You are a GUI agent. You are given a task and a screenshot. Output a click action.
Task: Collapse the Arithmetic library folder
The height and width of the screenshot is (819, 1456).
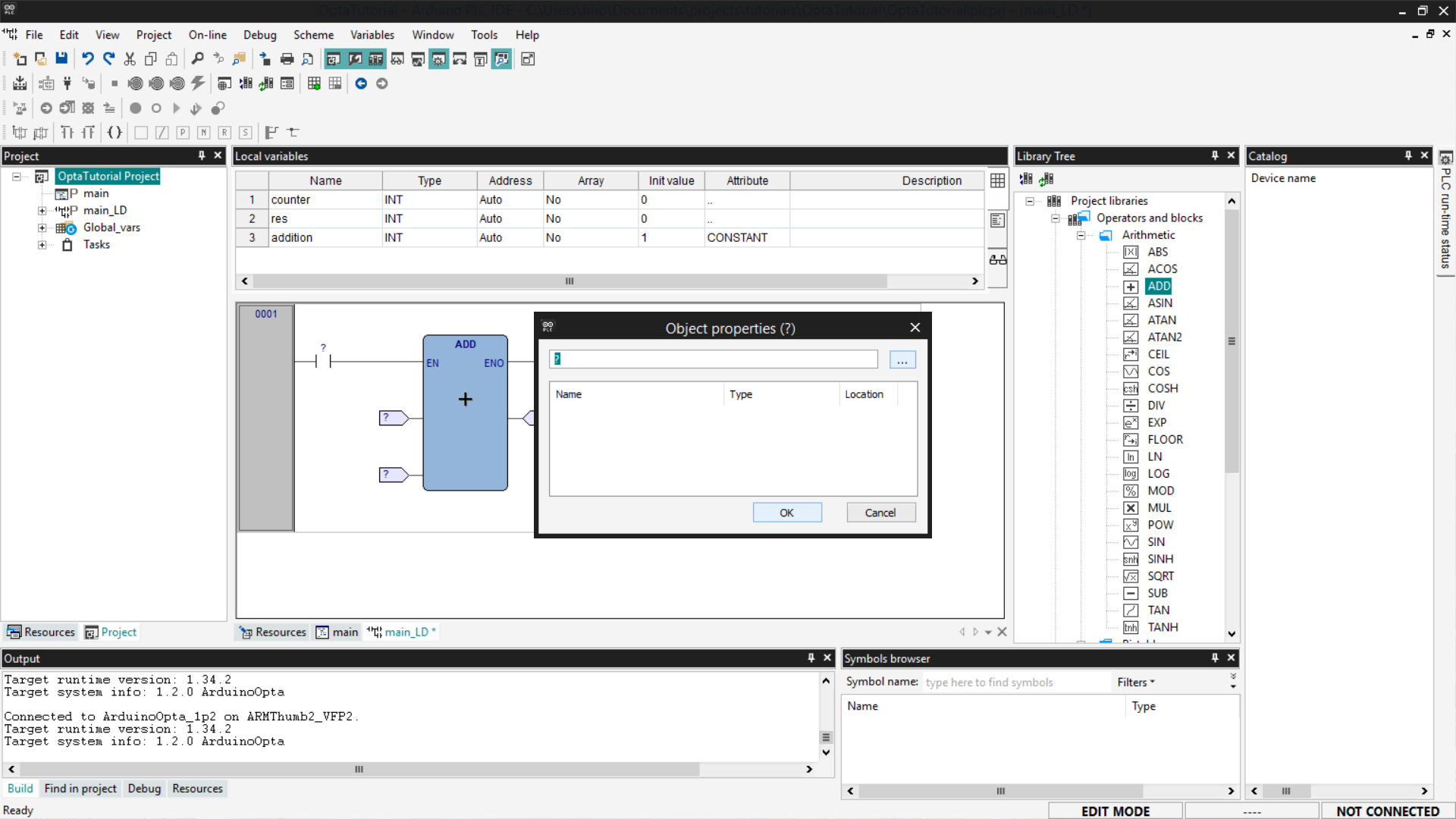[x=1081, y=235]
